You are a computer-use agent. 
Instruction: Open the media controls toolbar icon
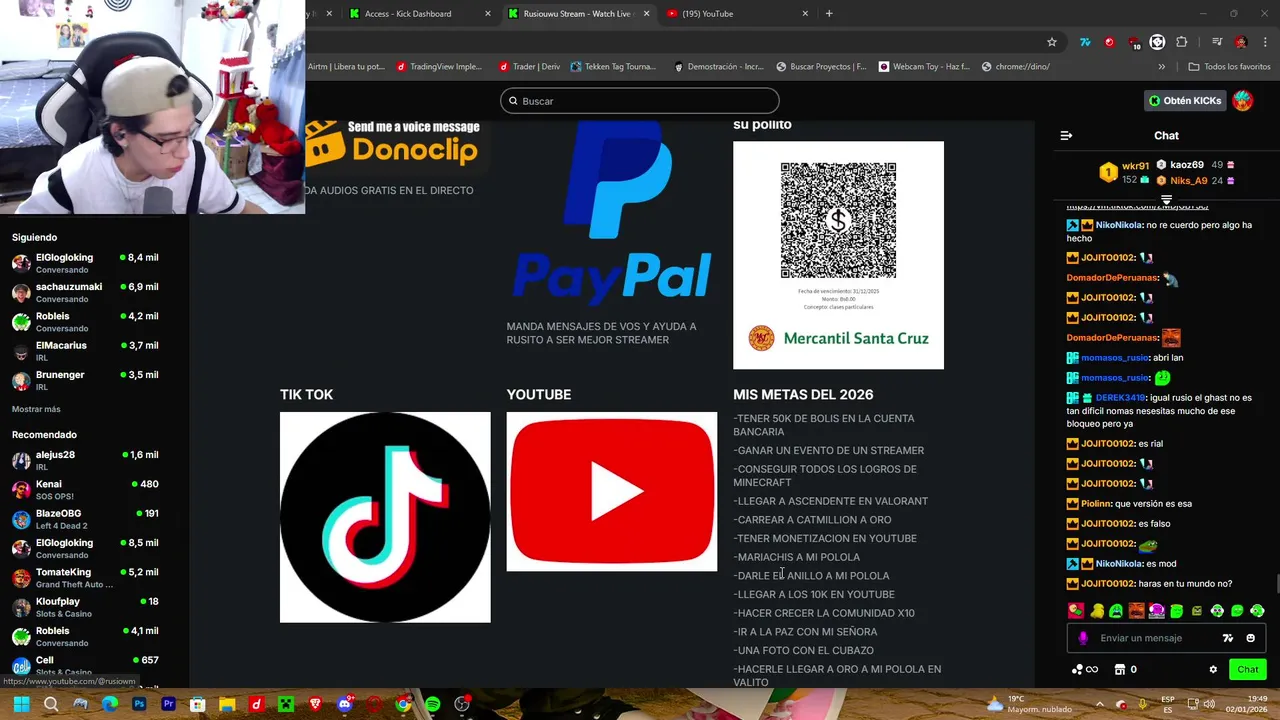pos(1216,42)
